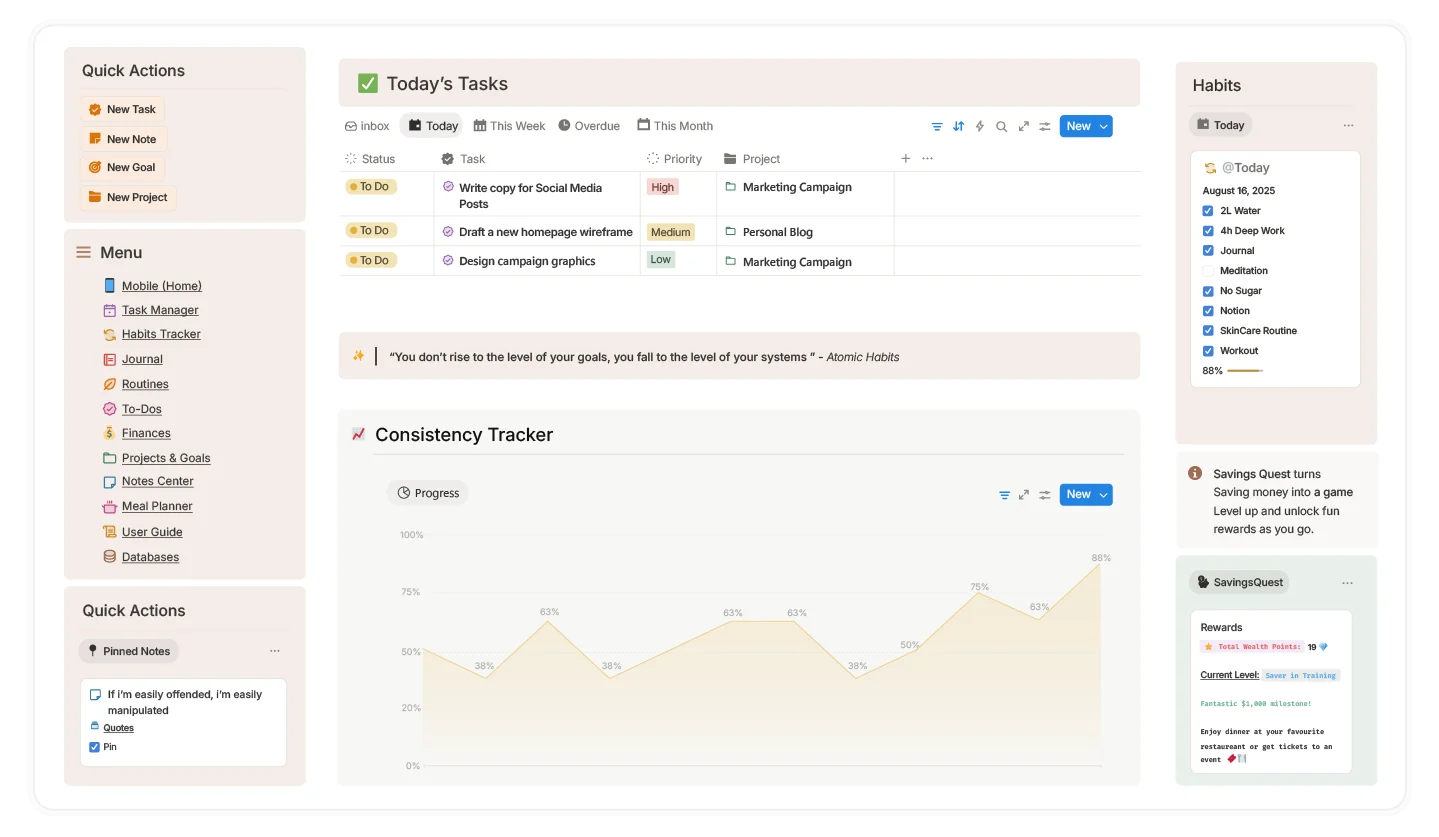
Task: Click the sort arrows icon in Today's Tasks
Action: (958, 126)
